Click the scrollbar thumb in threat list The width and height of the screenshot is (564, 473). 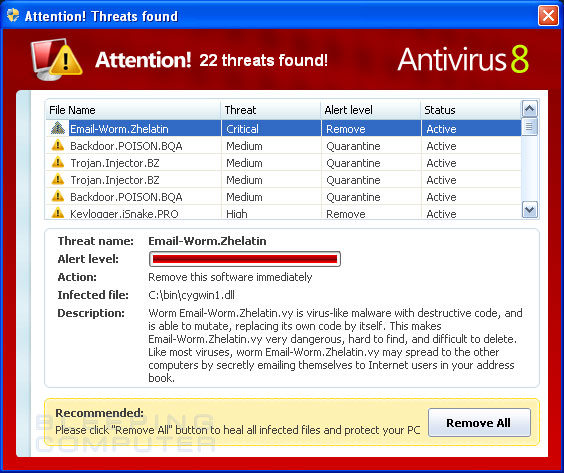[x=529, y=127]
